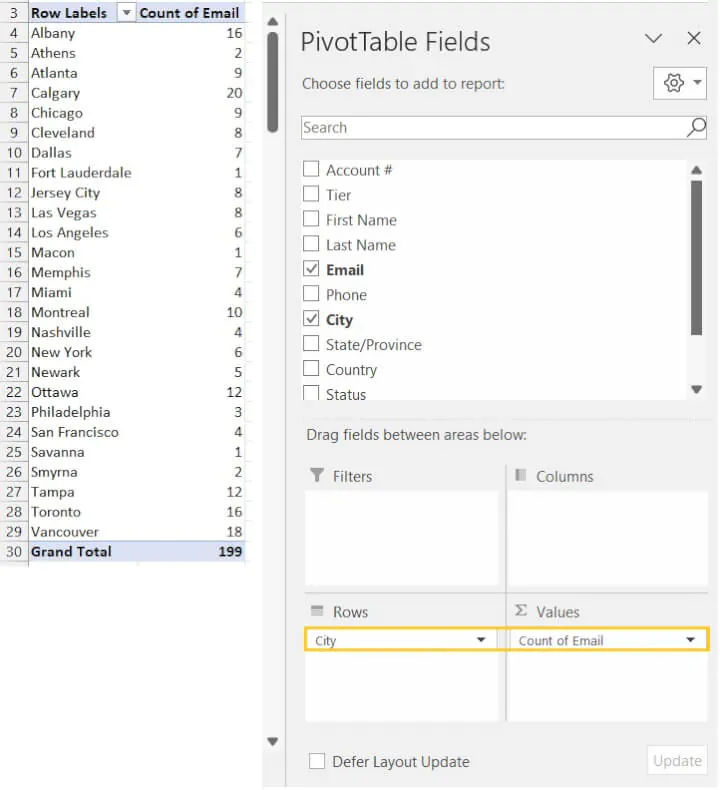Check the First Name field

click(x=311, y=219)
